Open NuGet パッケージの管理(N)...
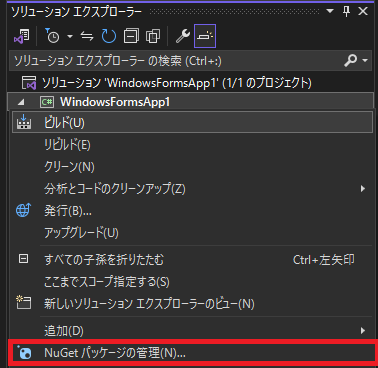This screenshot has height=368, width=378. click(x=192, y=353)
